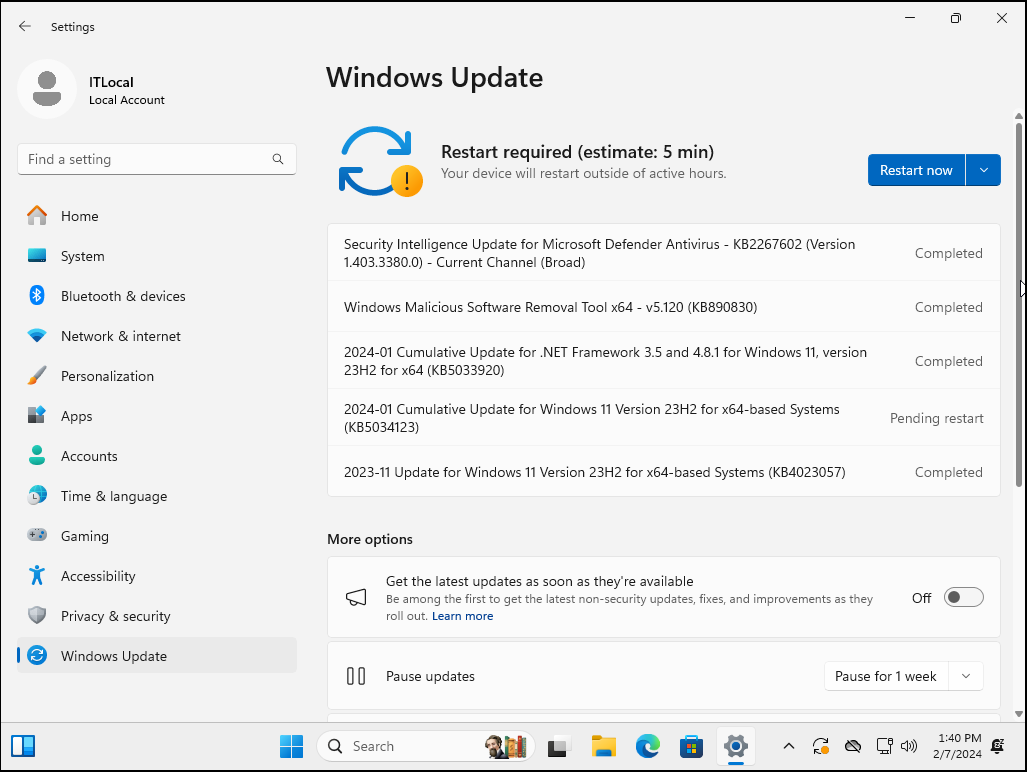The width and height of the screenshot is (1027, 772).
Task: Open the Home settings page
Action: click(x=157, y=216)
